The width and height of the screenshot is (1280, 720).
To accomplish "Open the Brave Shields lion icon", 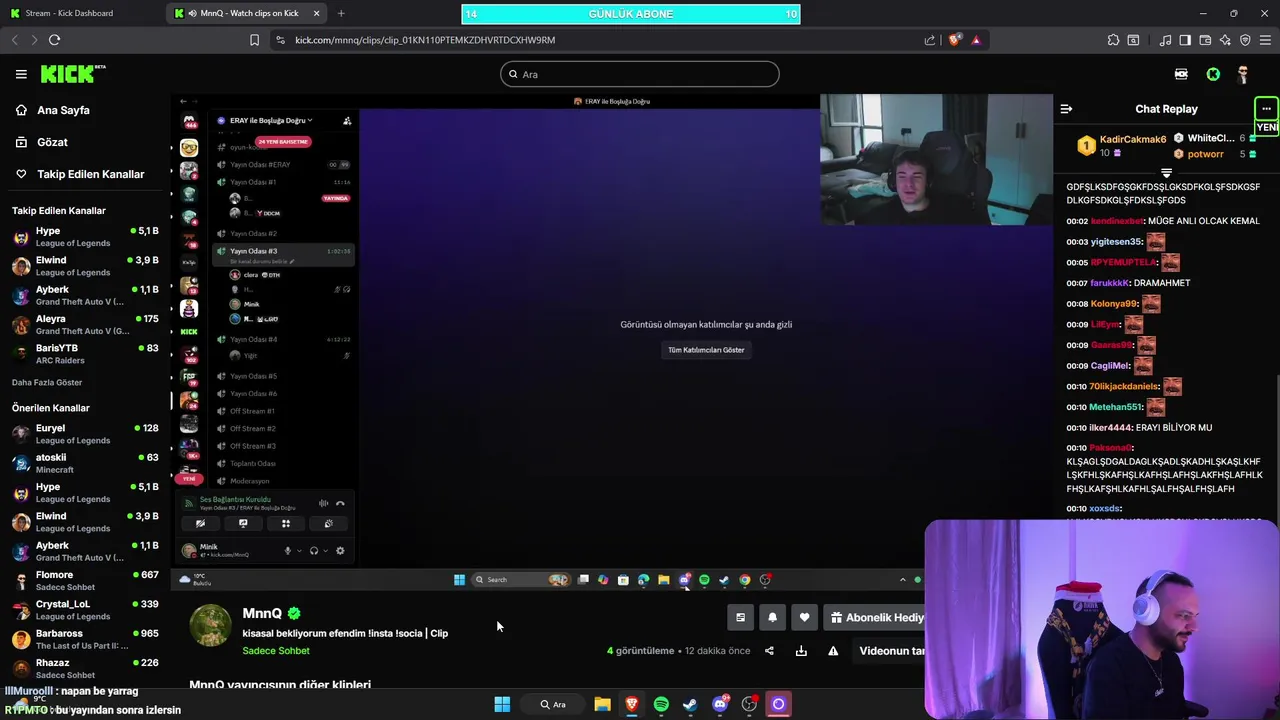I will pyautogui.click(x=955, y=40).
